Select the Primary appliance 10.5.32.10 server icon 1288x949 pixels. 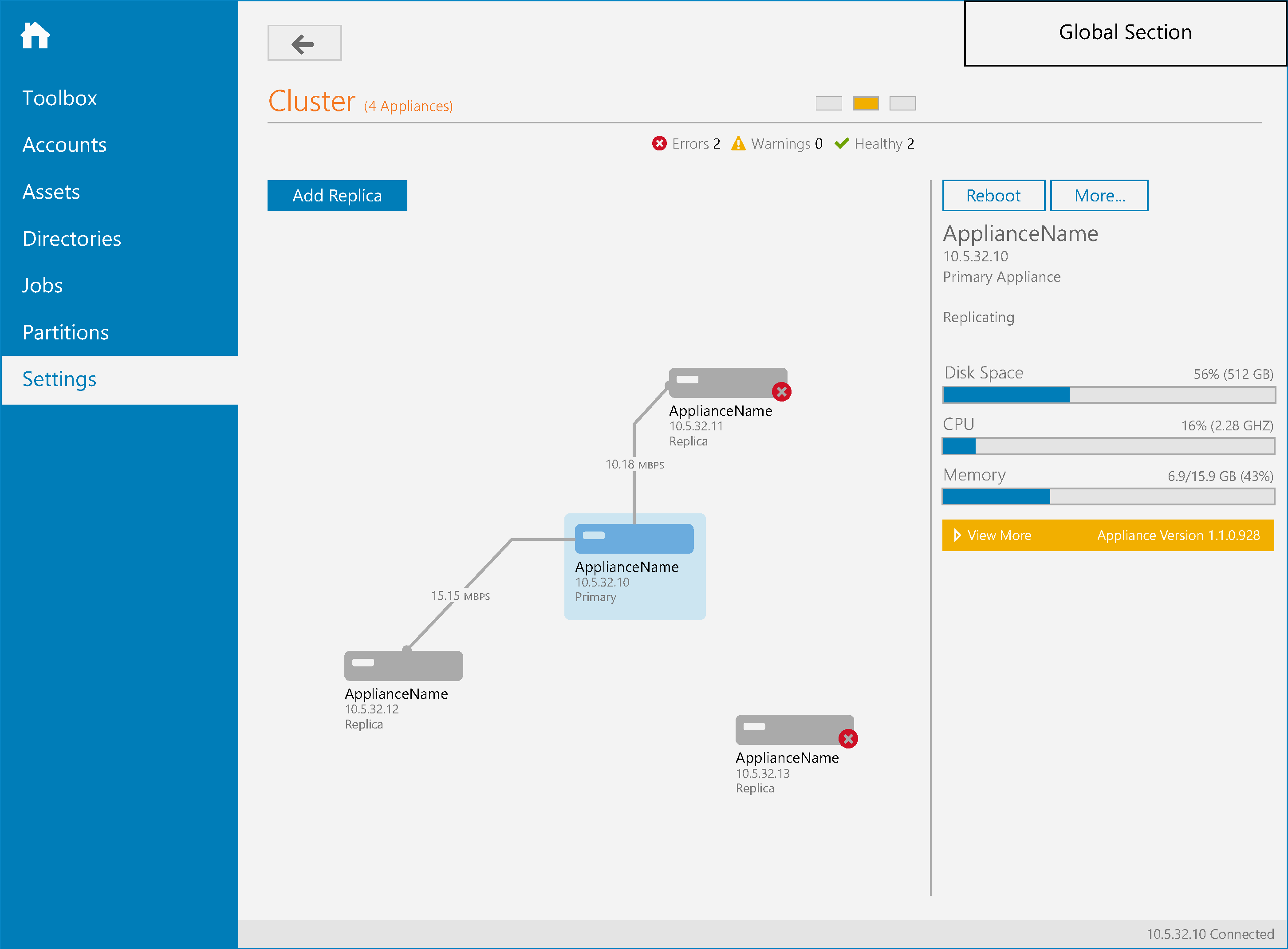pyautogui.click(x=634, y=539)
